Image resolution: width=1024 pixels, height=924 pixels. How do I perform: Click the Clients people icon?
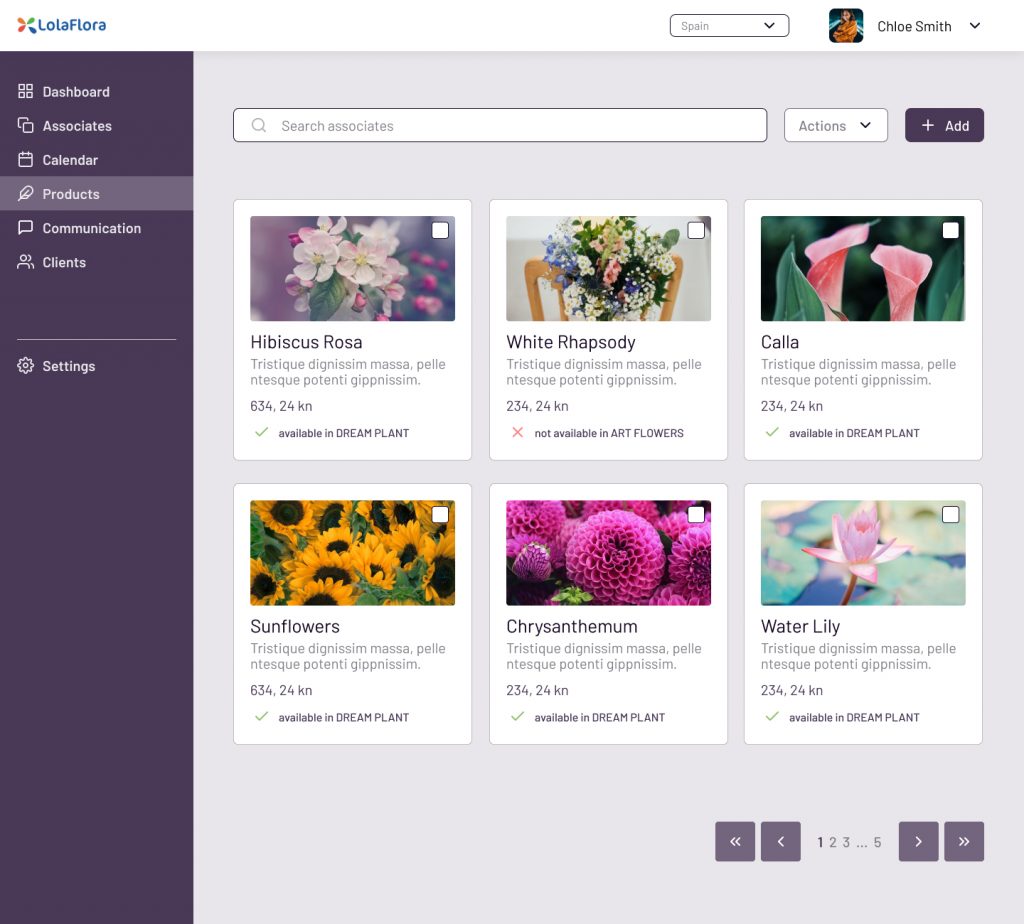(x=26, y=262)
